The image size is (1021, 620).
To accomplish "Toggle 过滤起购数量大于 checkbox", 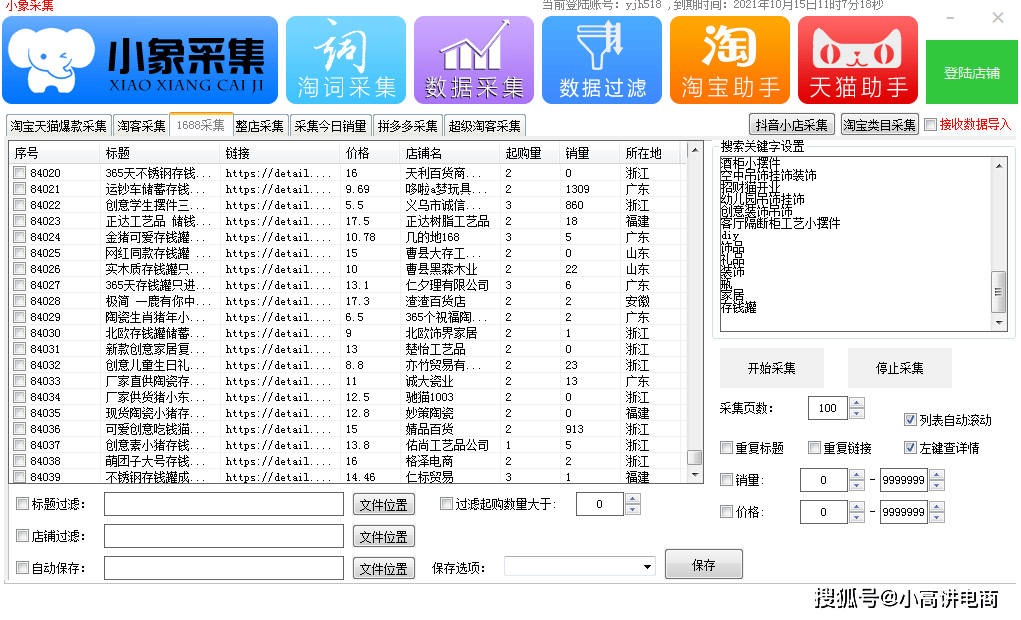I will click(x=446, y=503).
